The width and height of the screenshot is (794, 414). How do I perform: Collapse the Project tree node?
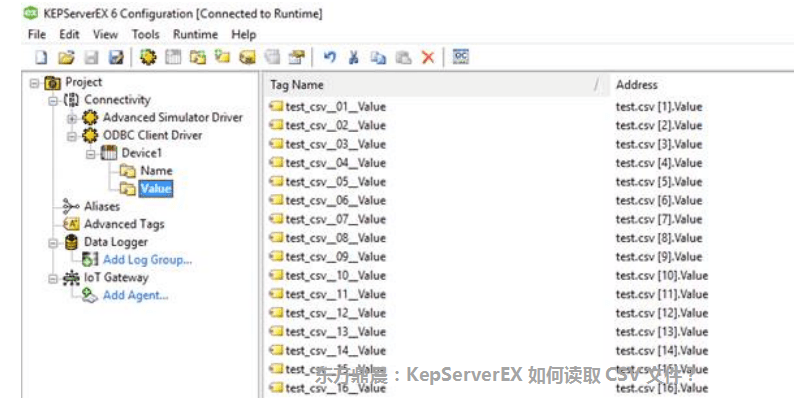pos(34,82)
